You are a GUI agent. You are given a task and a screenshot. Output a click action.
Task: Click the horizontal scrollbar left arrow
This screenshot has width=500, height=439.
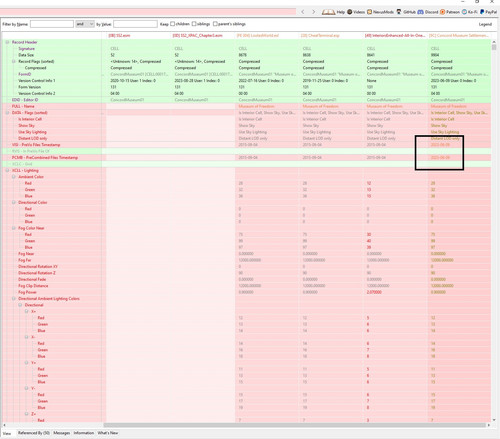pos(4,425)
